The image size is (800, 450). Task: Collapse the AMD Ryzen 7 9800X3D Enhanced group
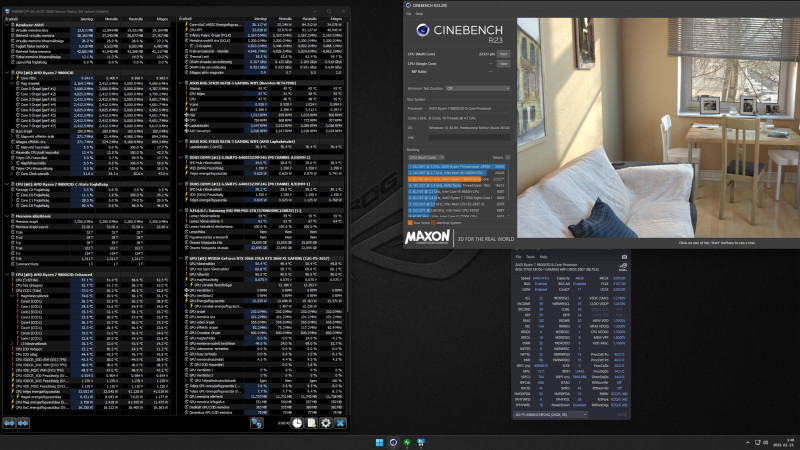[x=7, y=274]
